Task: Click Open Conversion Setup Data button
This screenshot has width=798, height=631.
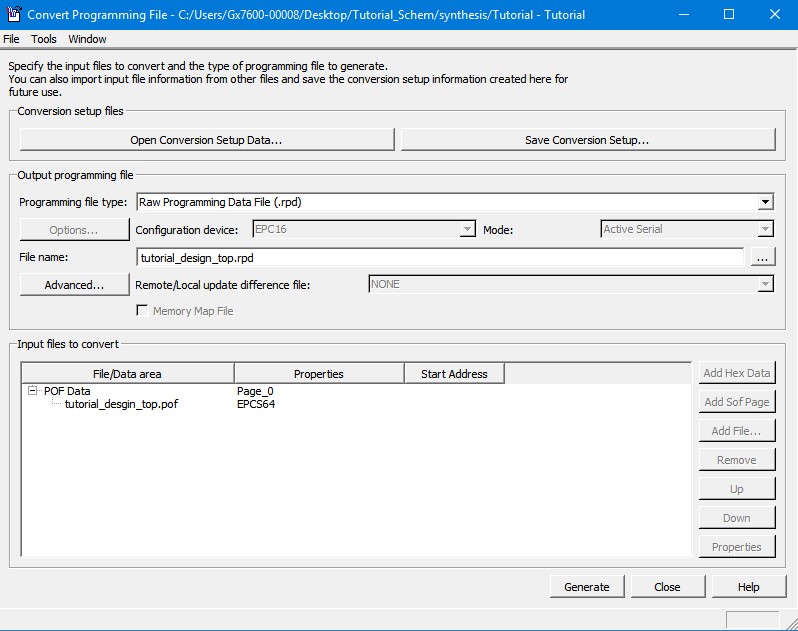Action: click(x=207, y=140)
